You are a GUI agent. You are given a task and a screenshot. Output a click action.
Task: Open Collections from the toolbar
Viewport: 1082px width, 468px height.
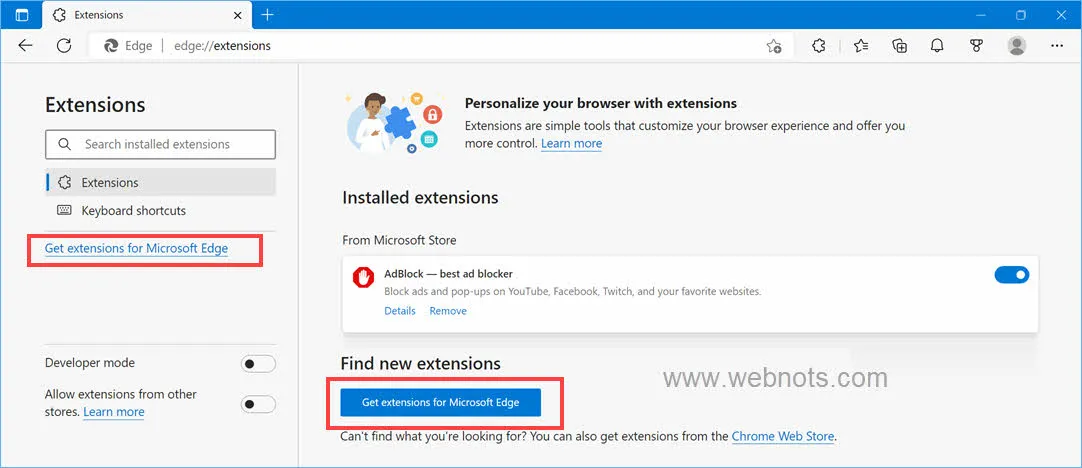pyautogui.click(x=899, y=46)
